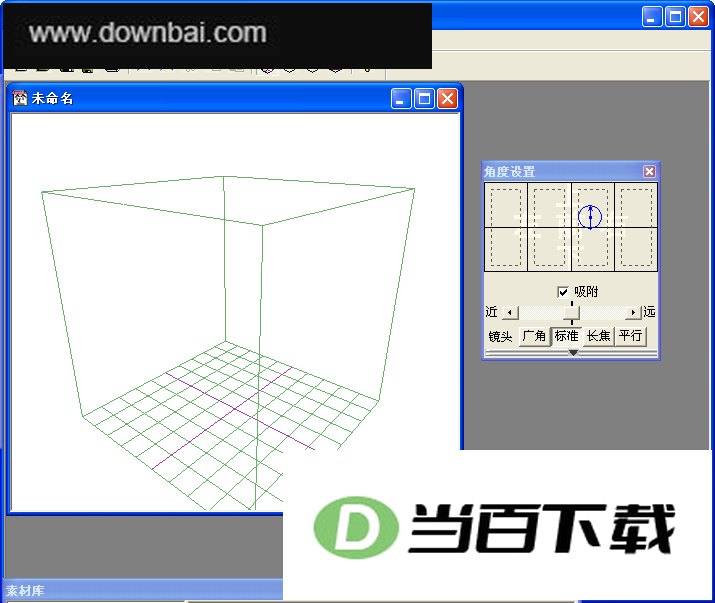This screenshot has width=715, height=603.
Task: Select the 长焦 telephoto lens button
Action: (x=599, y=337)
